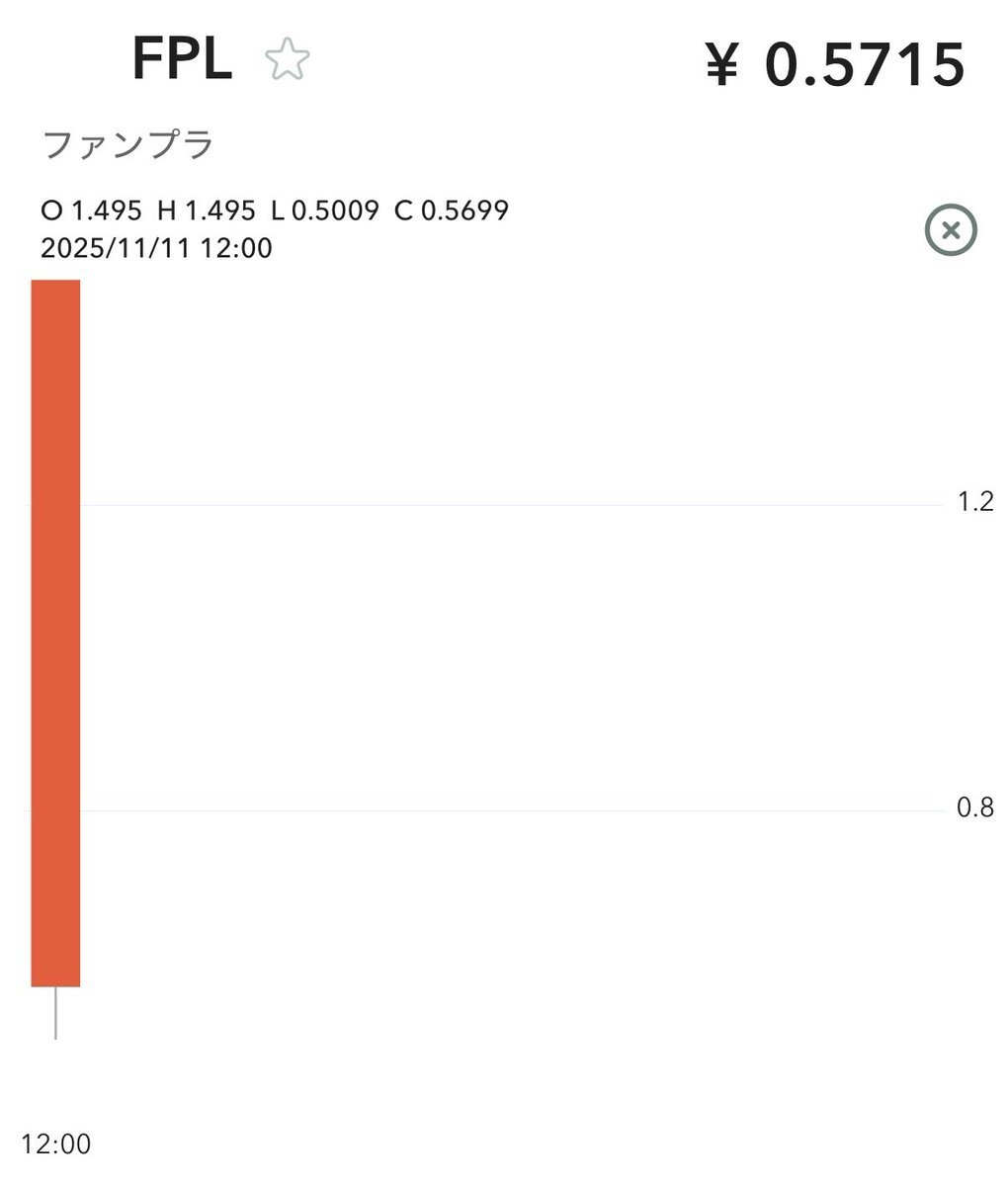Click the yen currency symbol
Viewport: 1008px width, 1186px height.
722,67
